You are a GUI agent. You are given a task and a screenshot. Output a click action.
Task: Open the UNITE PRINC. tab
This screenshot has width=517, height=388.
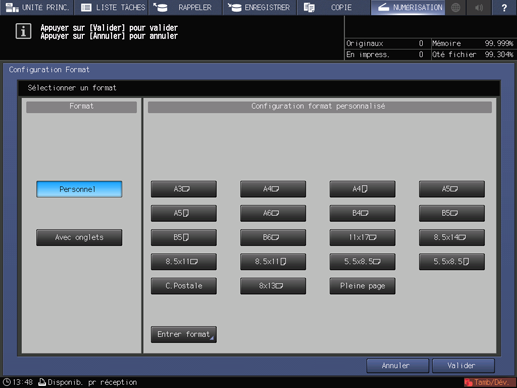(x=37, y=7)
